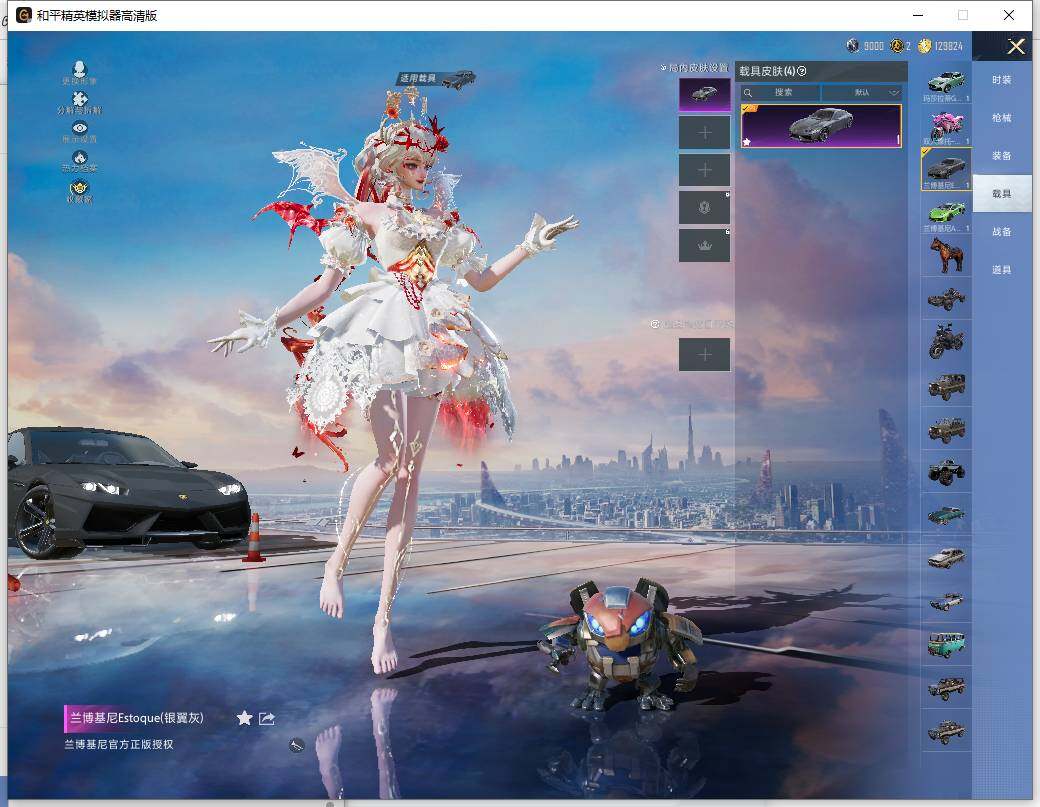Switch to the 时装 tab

[1001, 80]
